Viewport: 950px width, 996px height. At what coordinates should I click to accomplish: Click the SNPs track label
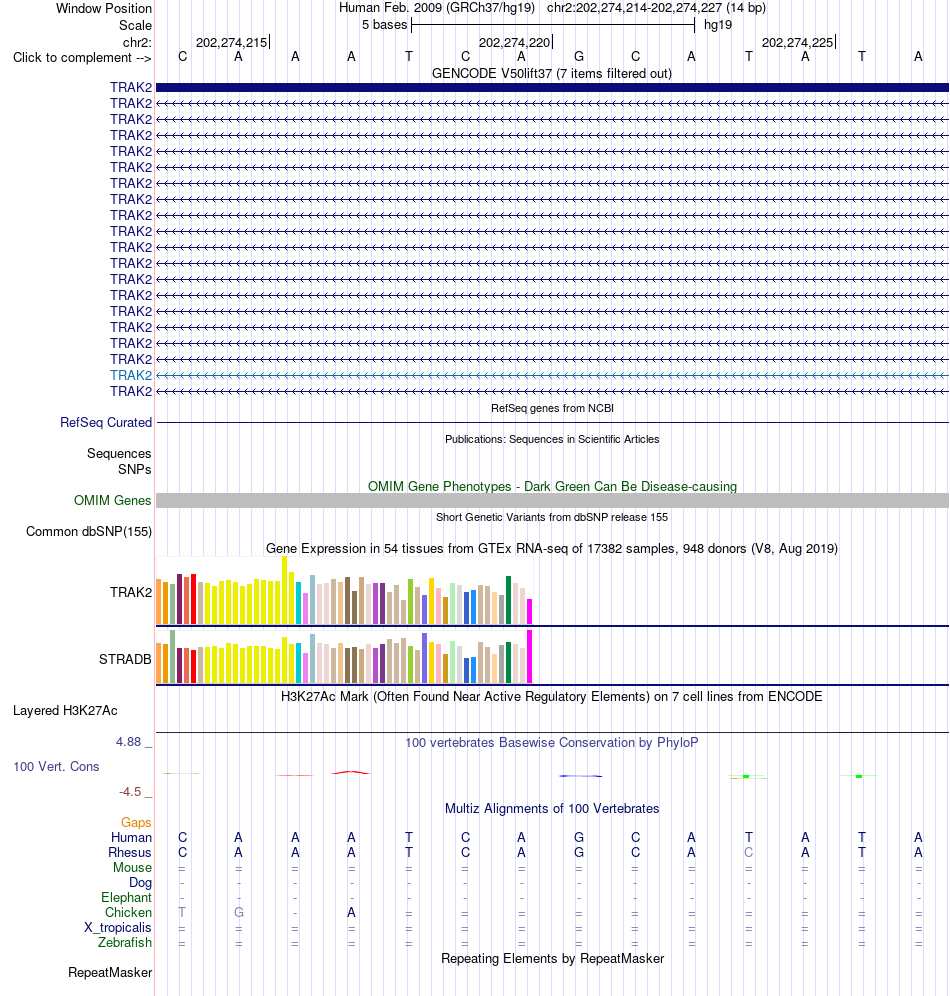(135, 469)
